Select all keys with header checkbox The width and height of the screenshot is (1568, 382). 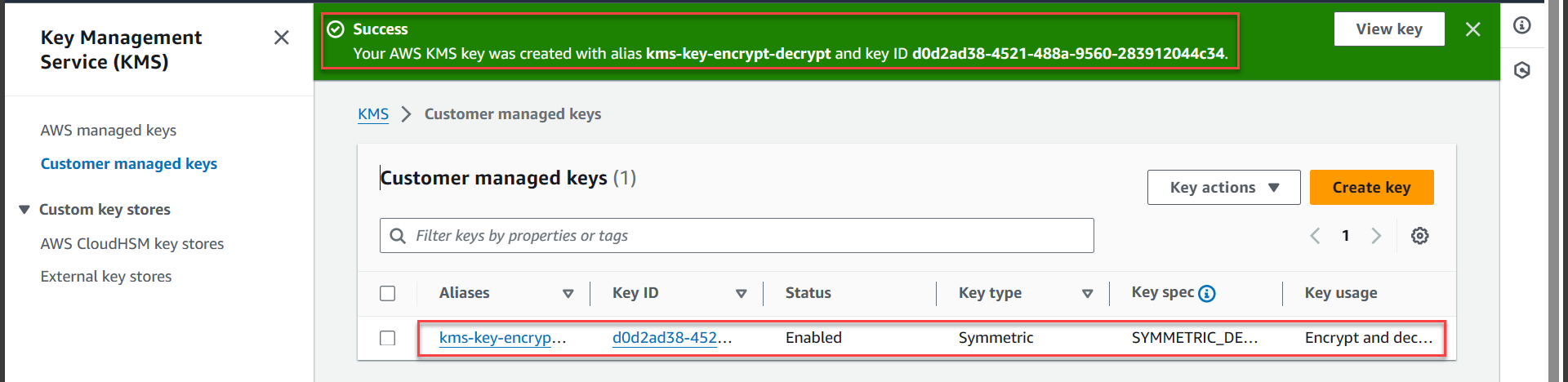388,293
